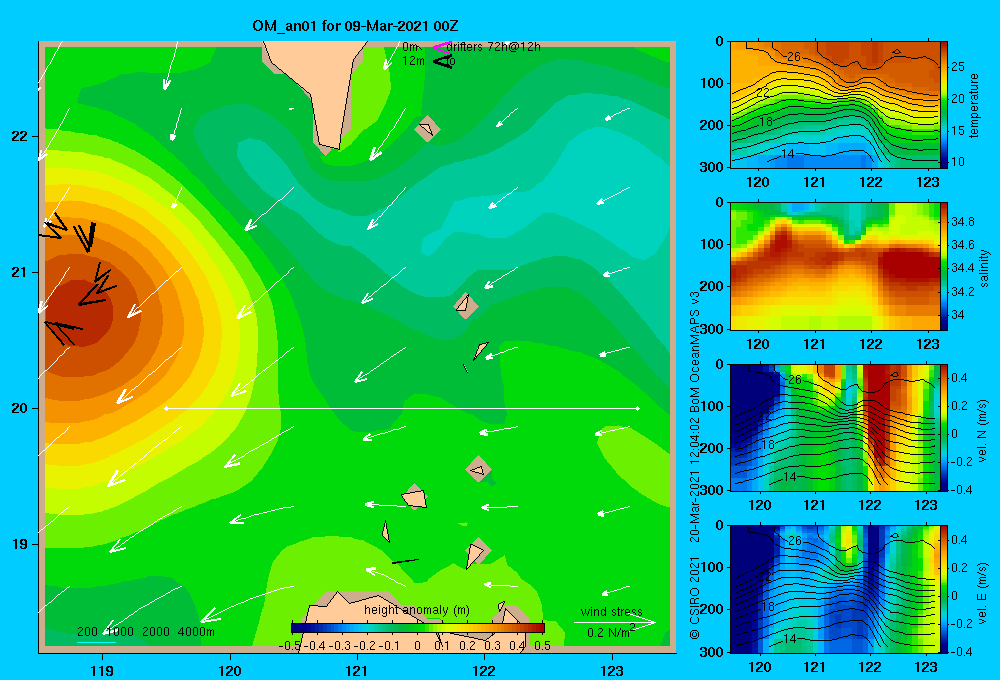This screenshot has height=680, width=1000.
Task: Click the west endpoint of the 20N transect line
Action: [x=166, y=408]
